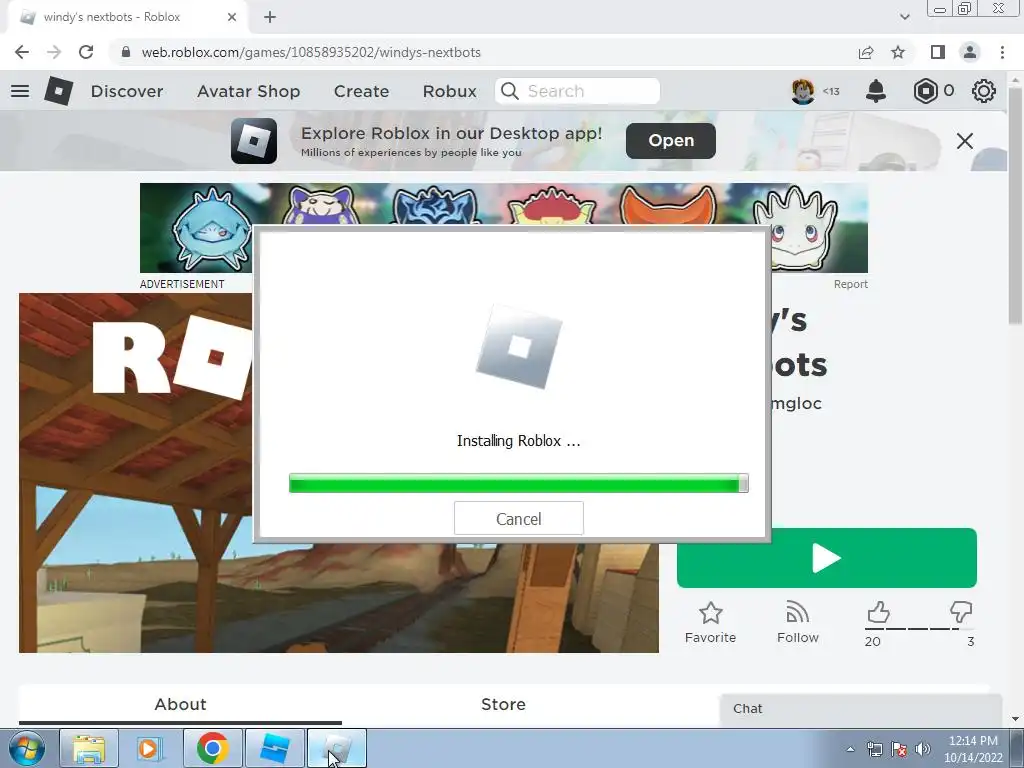Viewport: 1024px width, 768px height.
Task: Click the Roblox logo home icon
Action: [x=59, y=91]
